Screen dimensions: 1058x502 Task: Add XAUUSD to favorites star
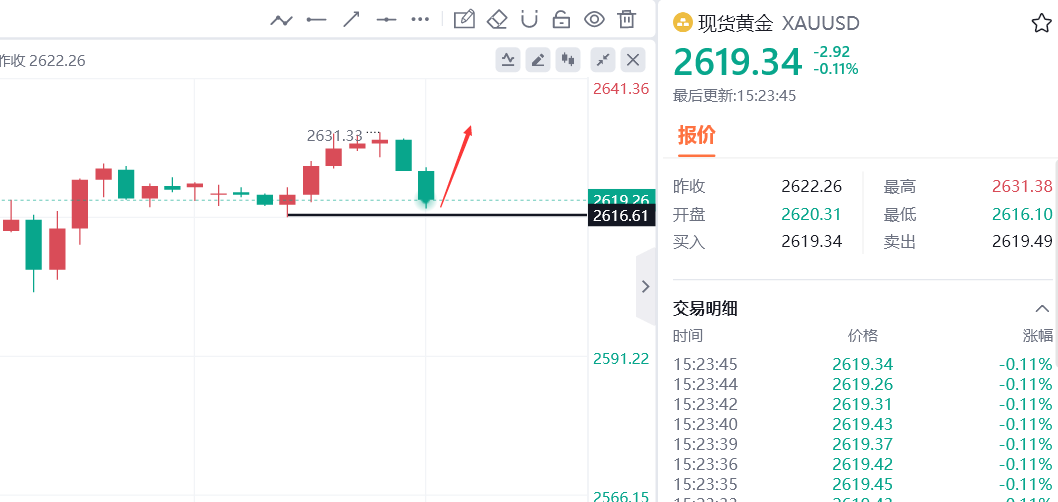[1041, 23]
